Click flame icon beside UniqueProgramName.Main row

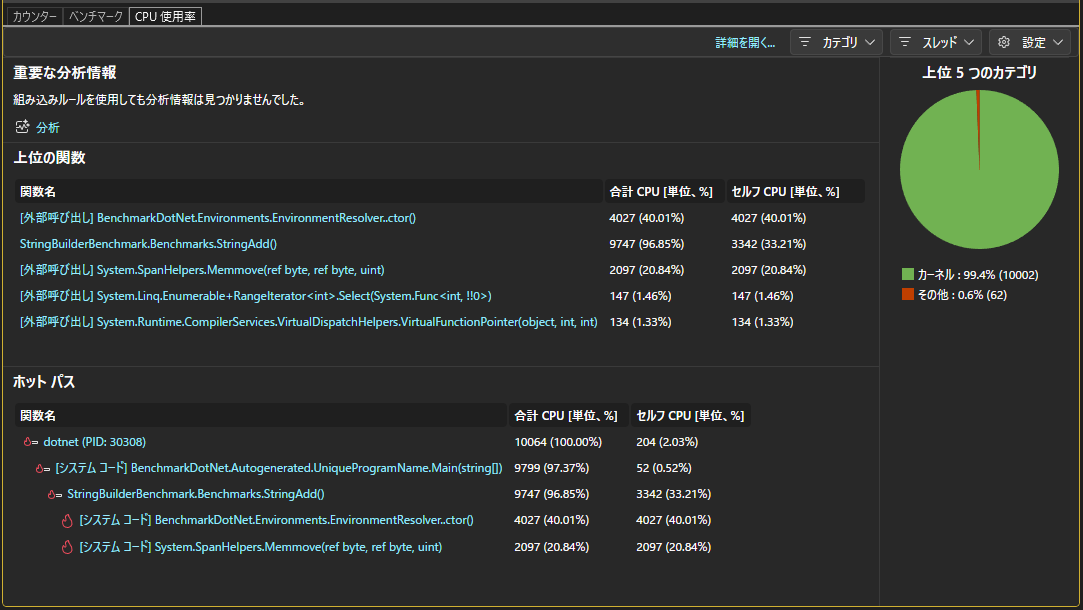pos(43,468)
